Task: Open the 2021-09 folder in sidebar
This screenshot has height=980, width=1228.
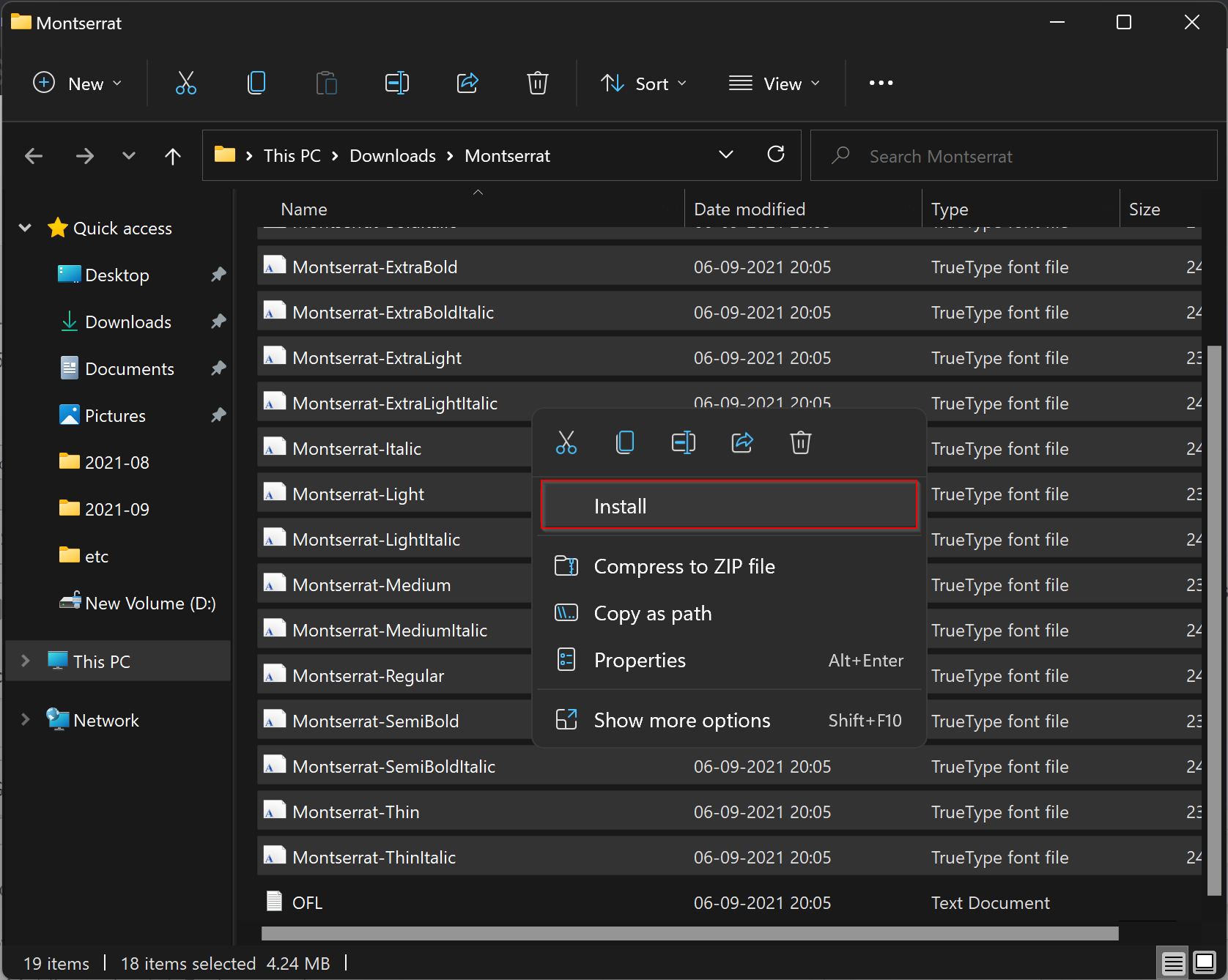Action: pyautogui.click(x=117, y=510)
